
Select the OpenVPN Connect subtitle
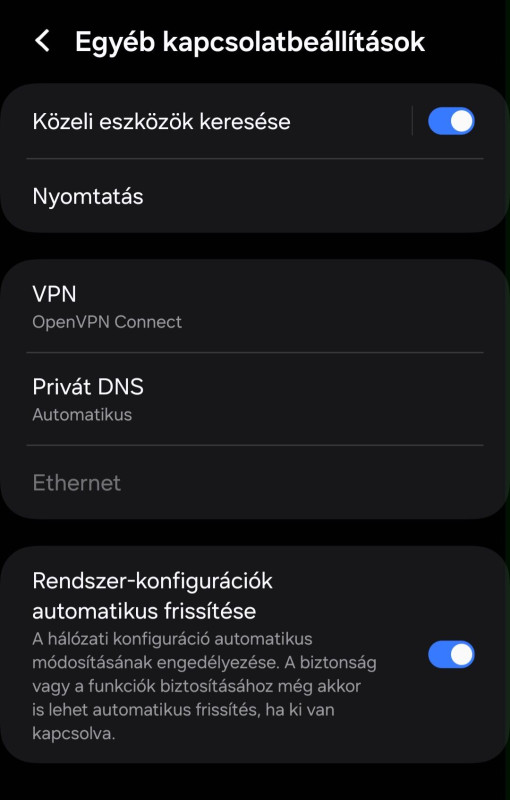coord(107,322)
